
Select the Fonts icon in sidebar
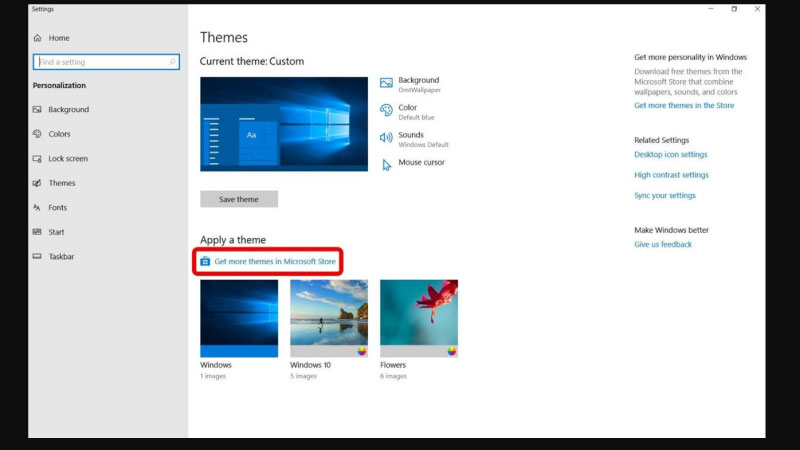[37, 208]
